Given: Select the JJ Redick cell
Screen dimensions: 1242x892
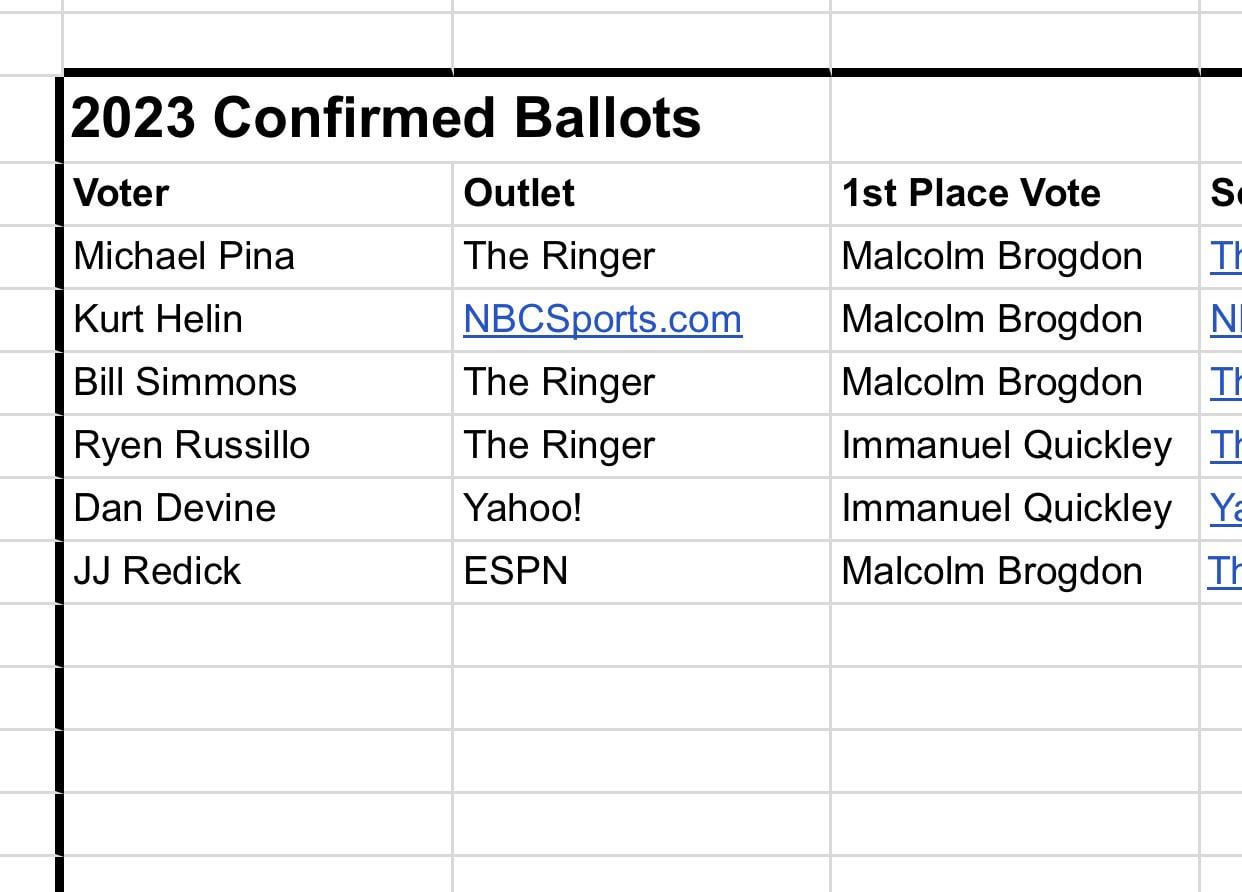Looking at the screenshot, I should (x=157, y=572).
